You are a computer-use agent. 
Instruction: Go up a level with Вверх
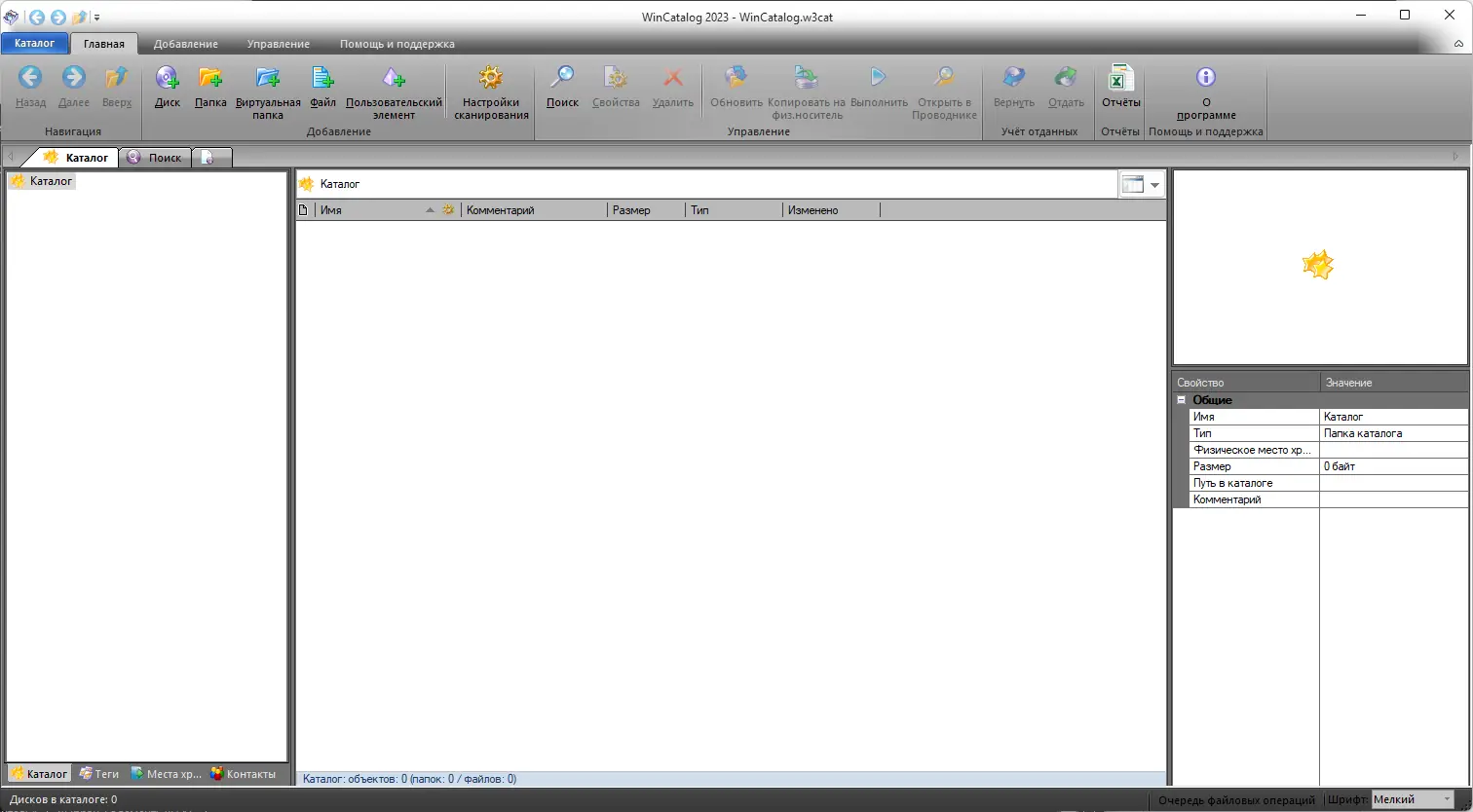[117, 86]
